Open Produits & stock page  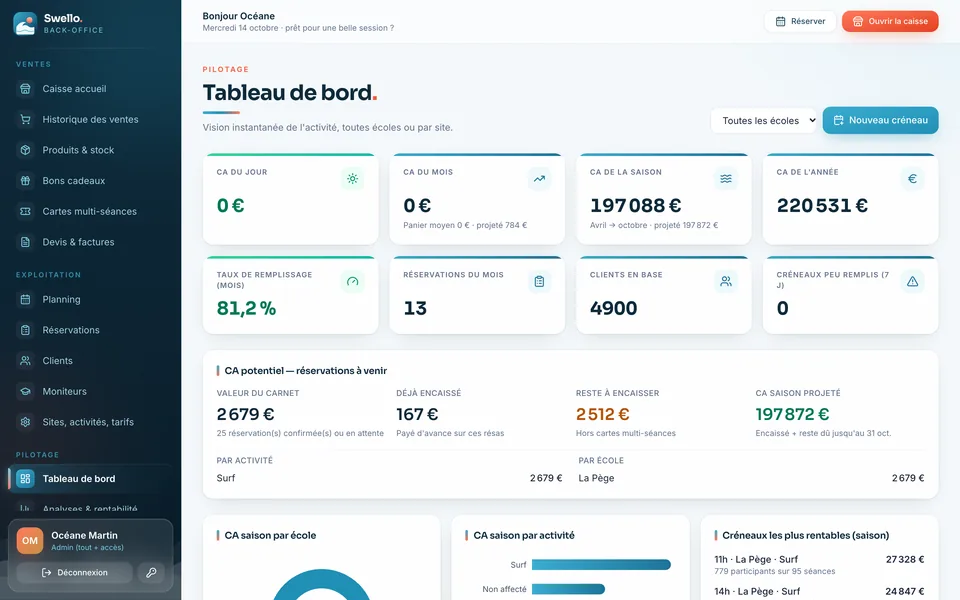[x=91, y=150]
